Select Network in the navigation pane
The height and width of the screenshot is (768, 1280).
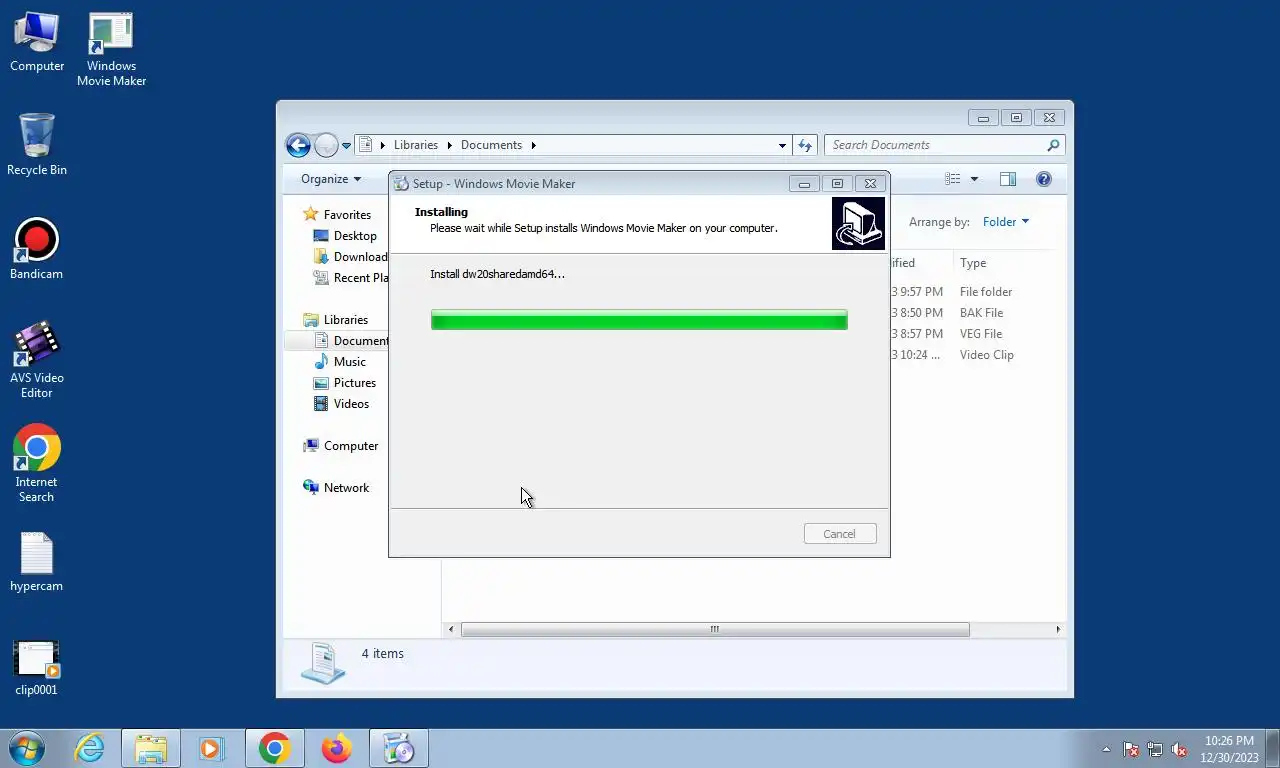pos(346,488)
